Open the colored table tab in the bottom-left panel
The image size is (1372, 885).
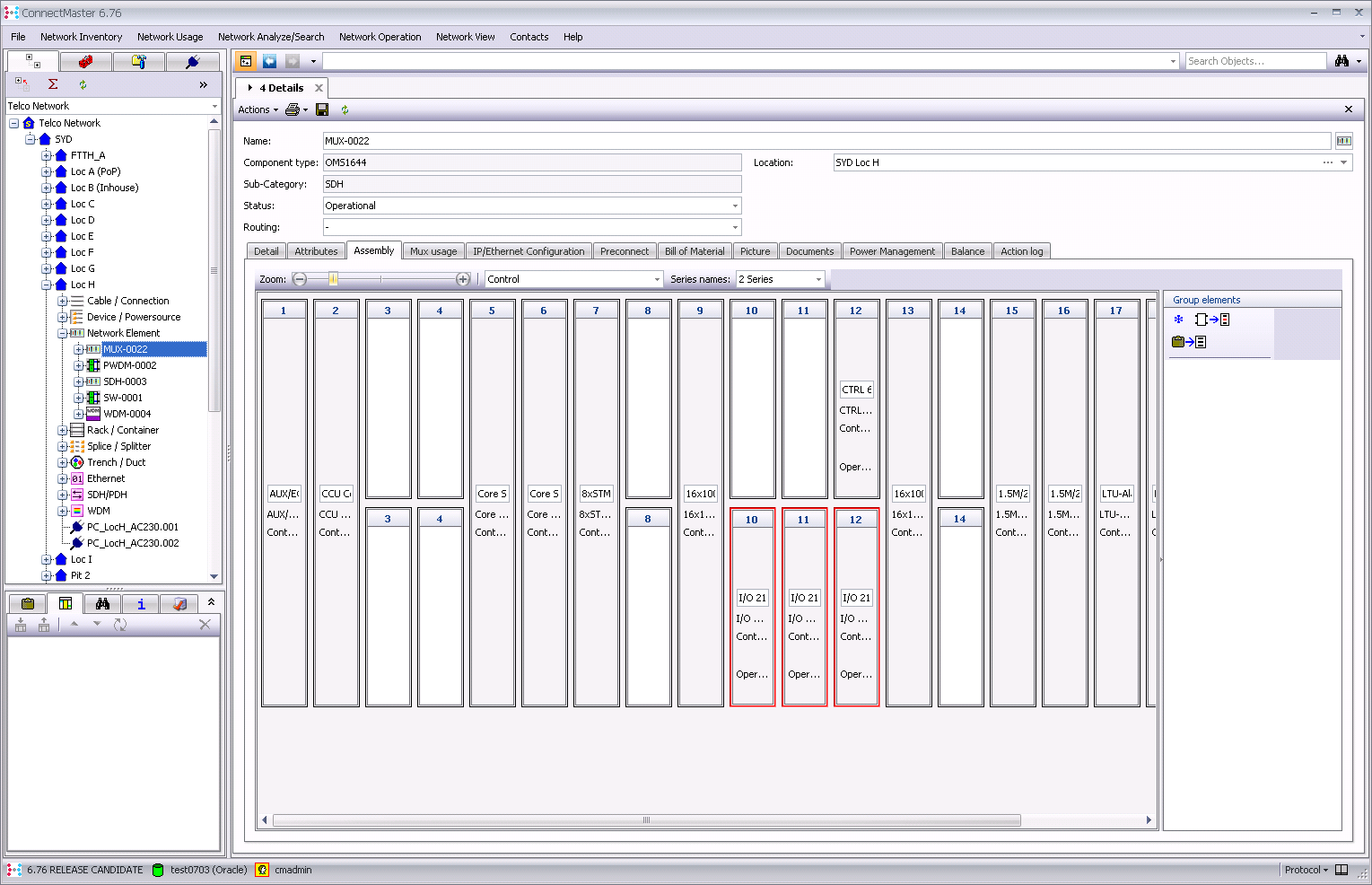click(x=66, y=603)
